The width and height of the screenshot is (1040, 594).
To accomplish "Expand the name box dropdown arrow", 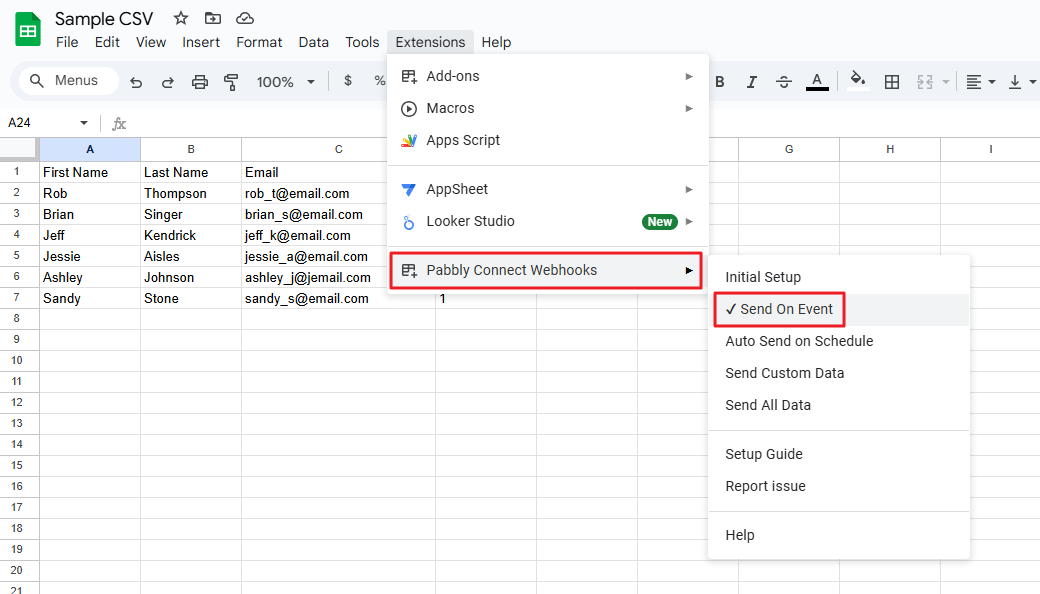I will tap(84, 123).
